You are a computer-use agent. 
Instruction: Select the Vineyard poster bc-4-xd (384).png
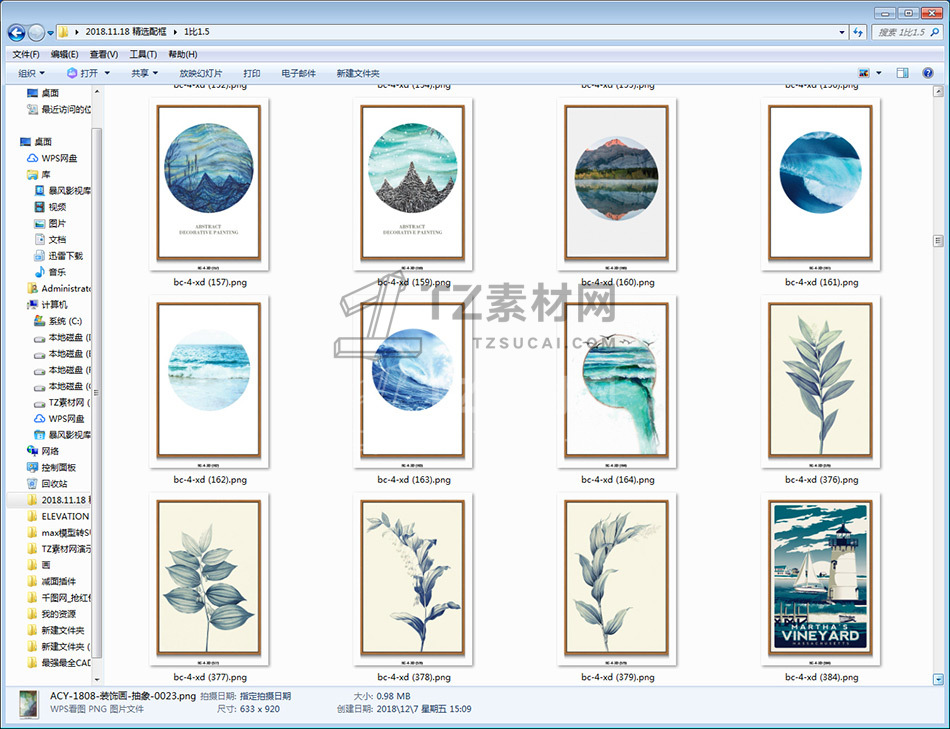point(820,579)
